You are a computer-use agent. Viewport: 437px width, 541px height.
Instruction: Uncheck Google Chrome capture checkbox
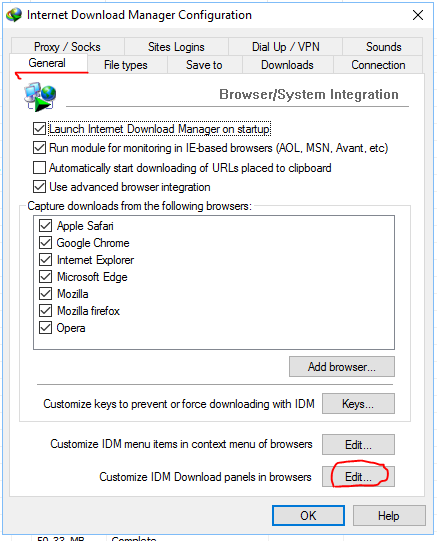click(45, 243)
